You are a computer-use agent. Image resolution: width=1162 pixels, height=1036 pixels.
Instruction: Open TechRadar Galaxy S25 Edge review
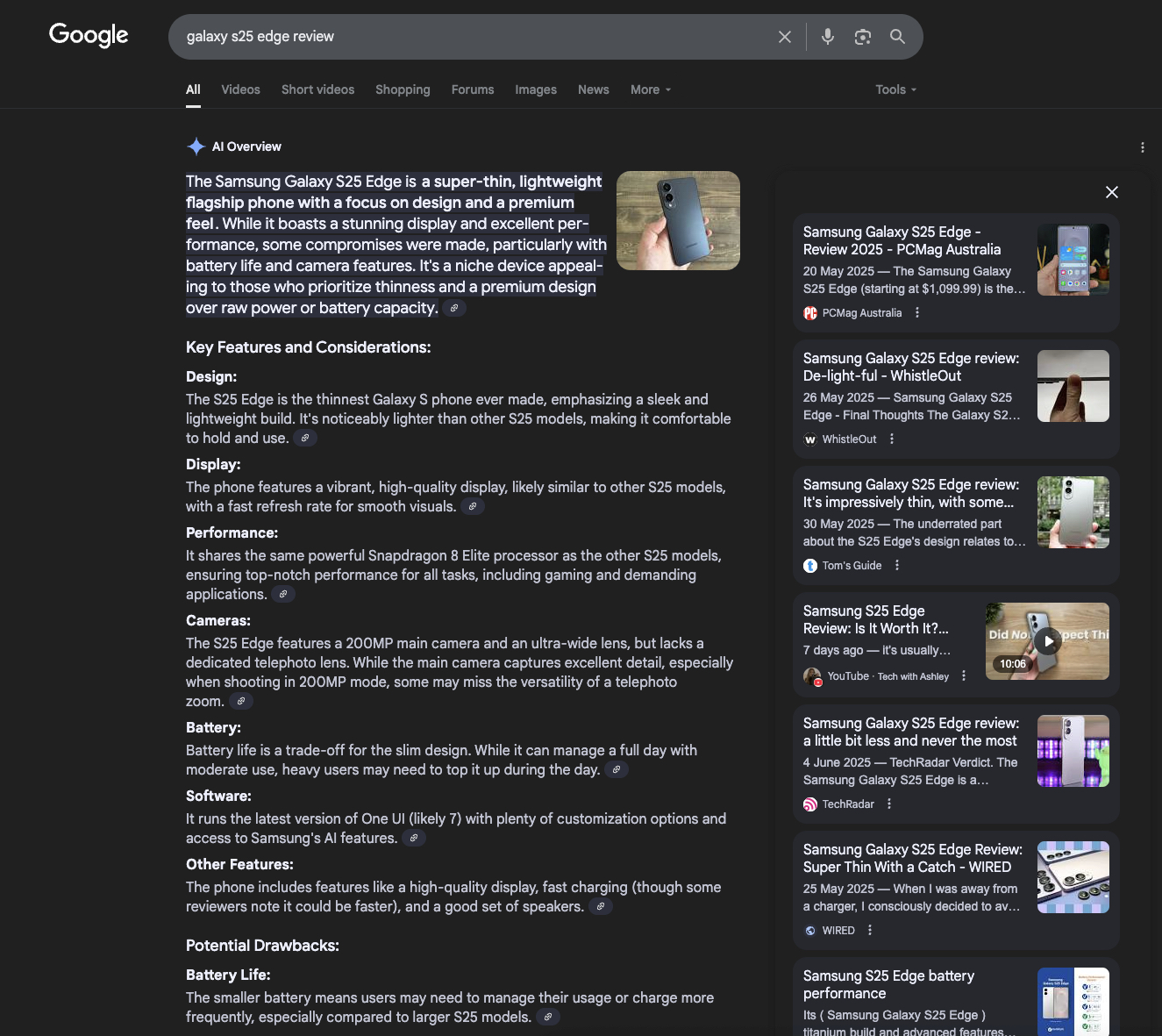pyautogui.click(x=910, y=732)
